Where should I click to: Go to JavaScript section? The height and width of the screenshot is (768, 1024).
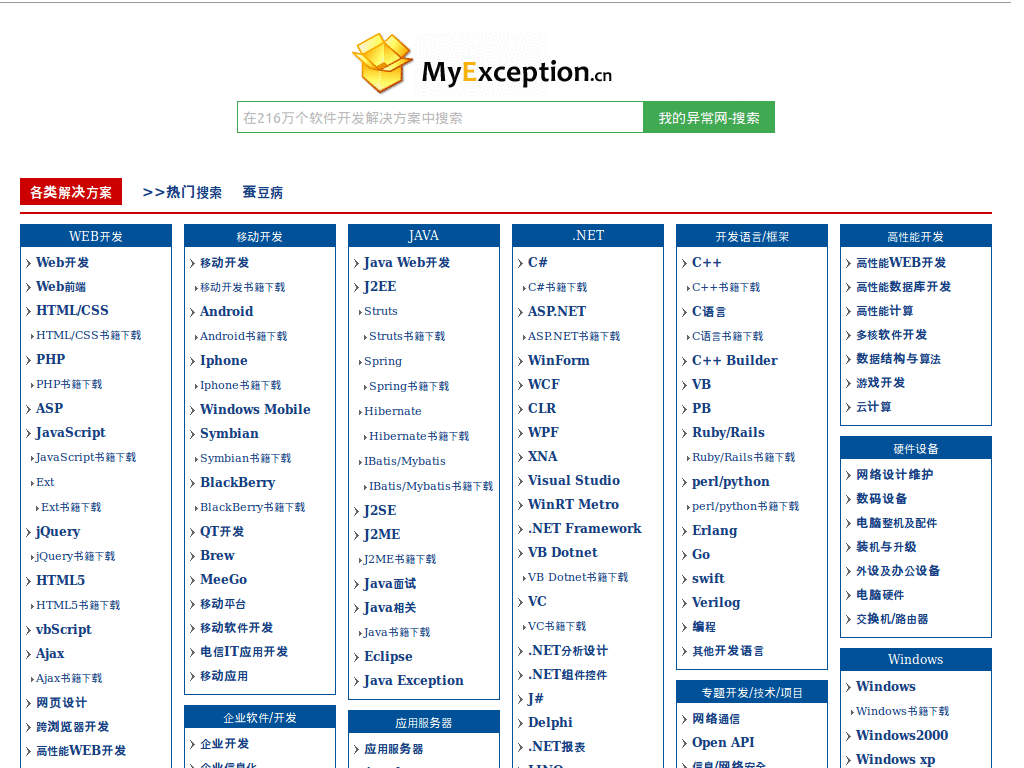(x=71, y=433)
